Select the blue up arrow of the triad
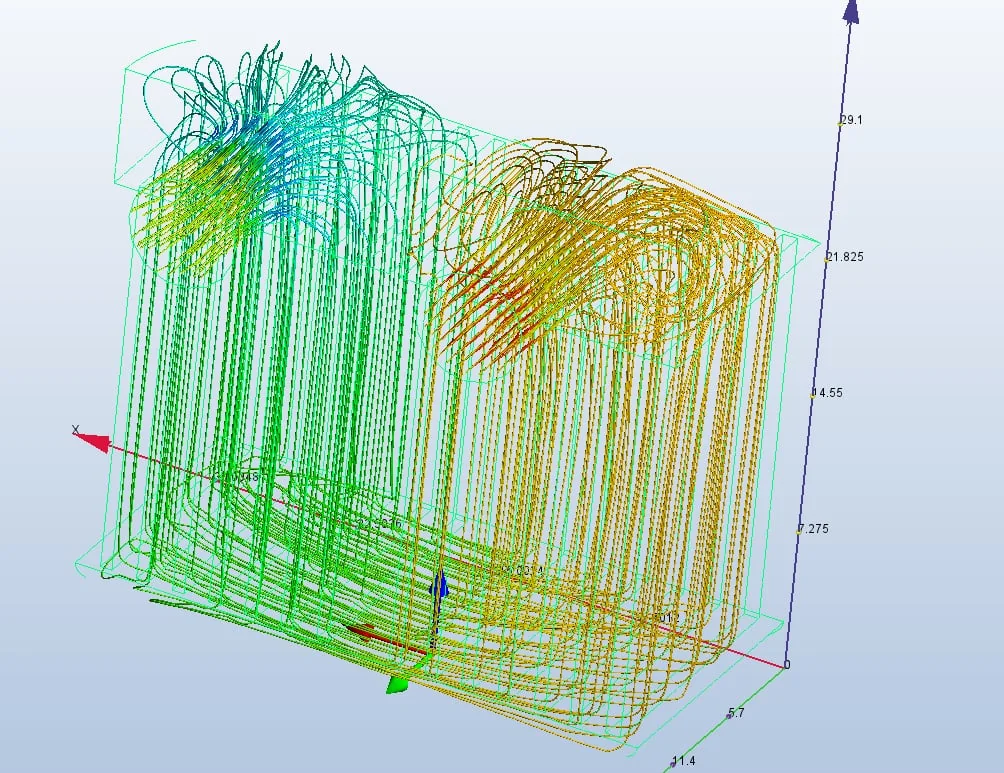The height and width of the screenshot is (773, 1004). [439, 586]
